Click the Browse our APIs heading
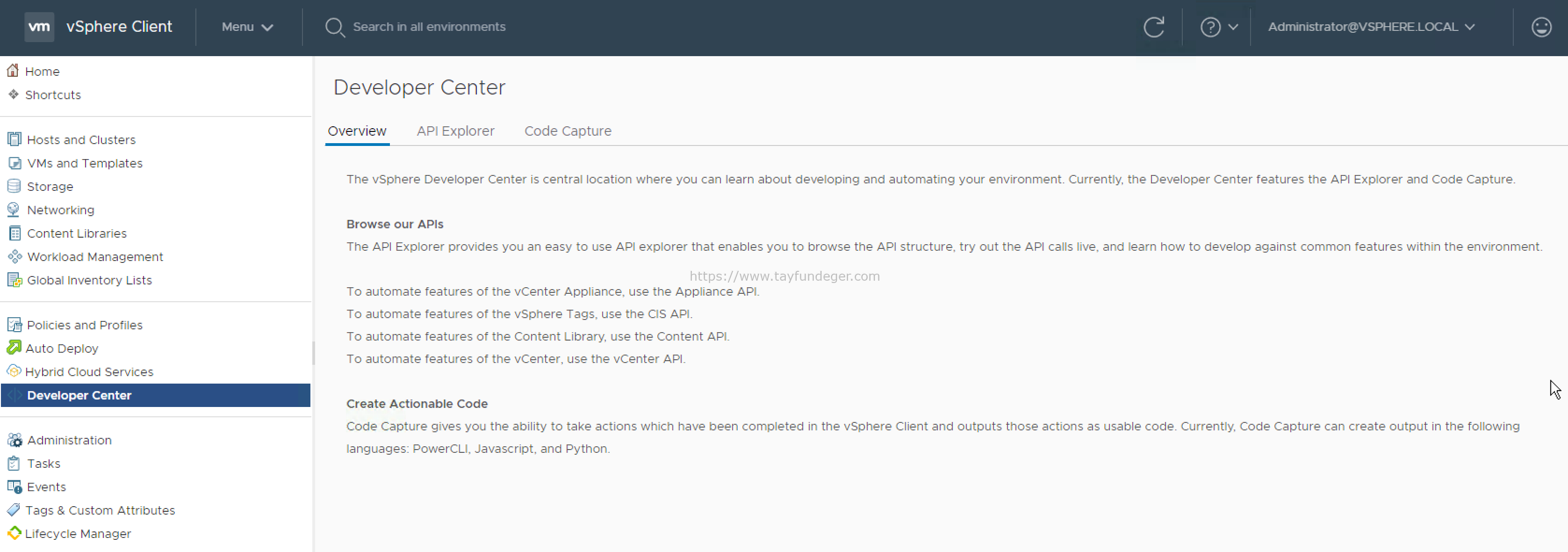1568x552 pixels. pyautogui.click(x=395, y=224)
